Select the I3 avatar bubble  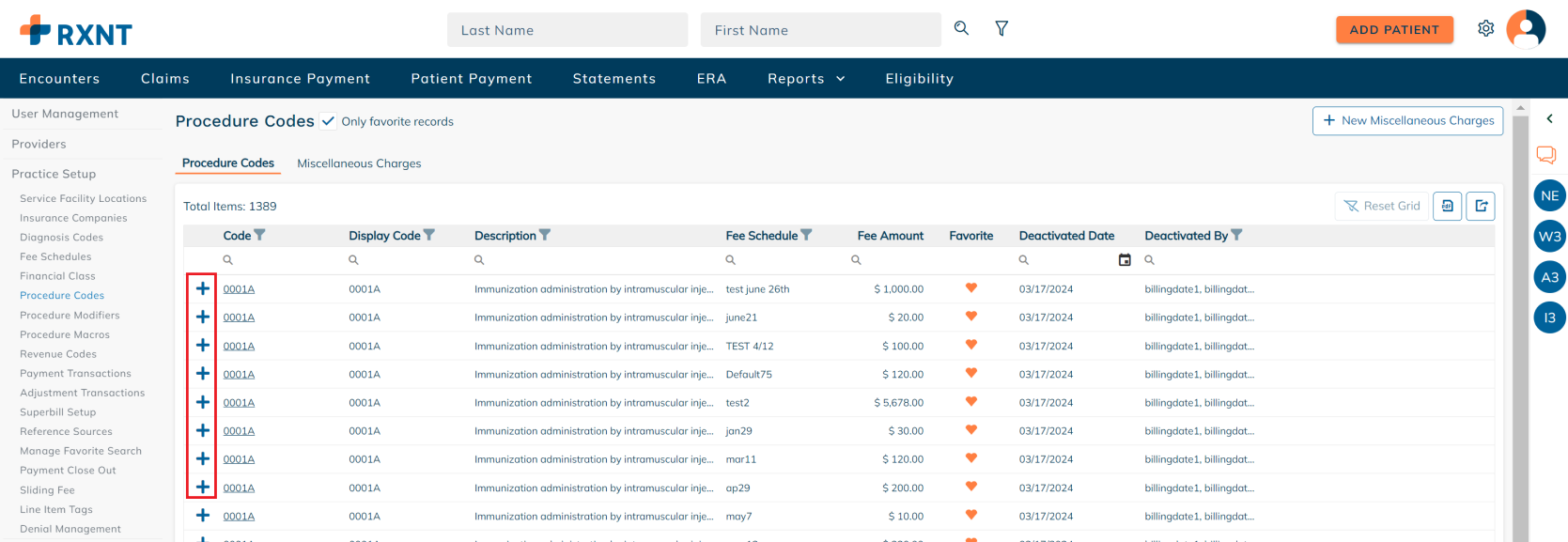coord(1550,317)
